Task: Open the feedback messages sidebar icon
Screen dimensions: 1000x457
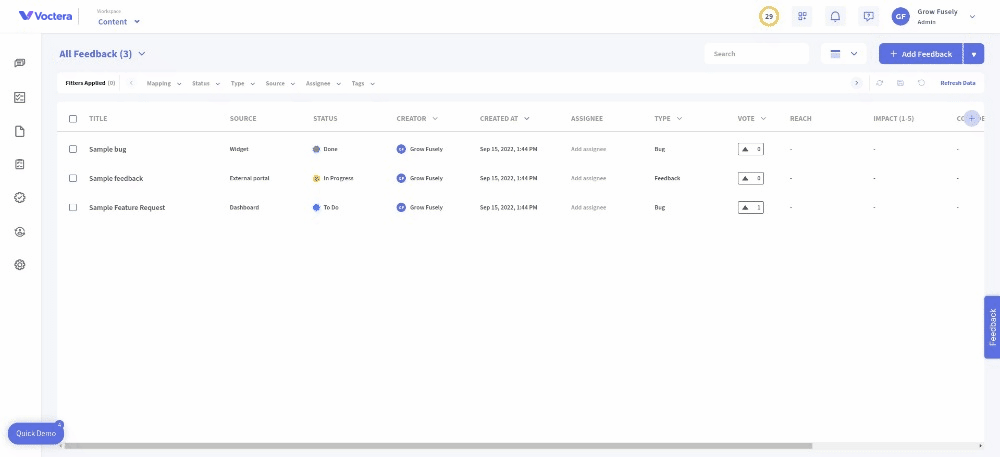Action: [20, 63]
